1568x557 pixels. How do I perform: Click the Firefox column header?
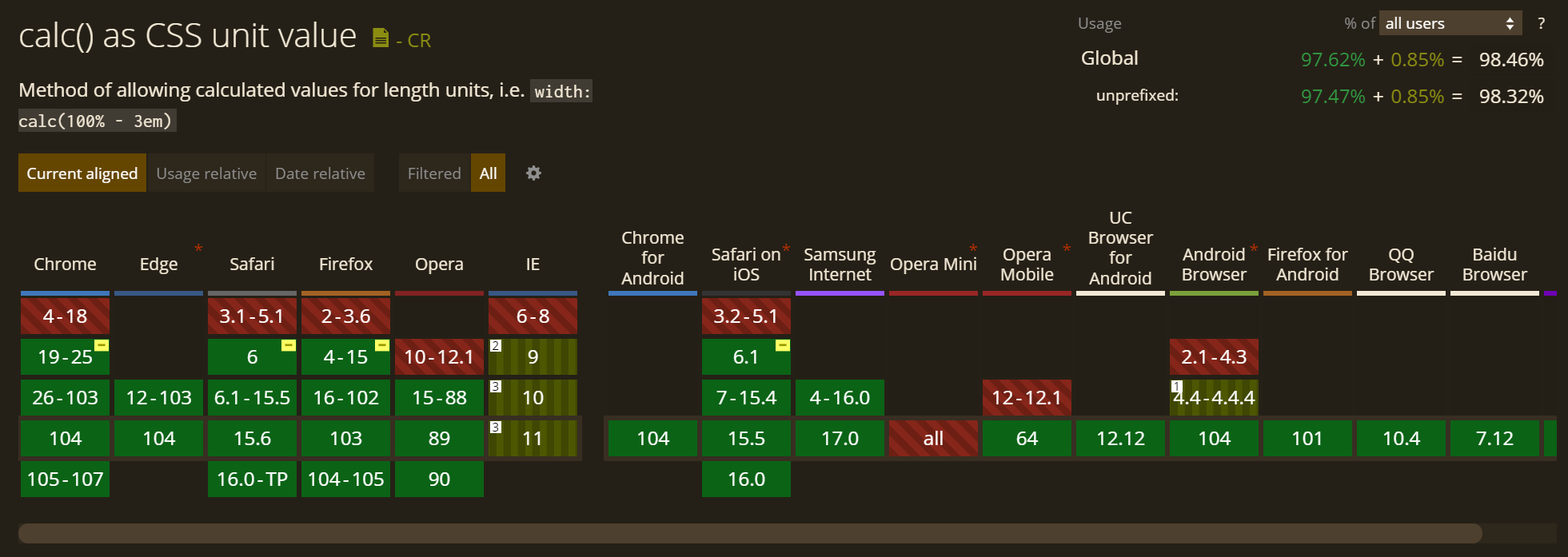tap(345, 264)
